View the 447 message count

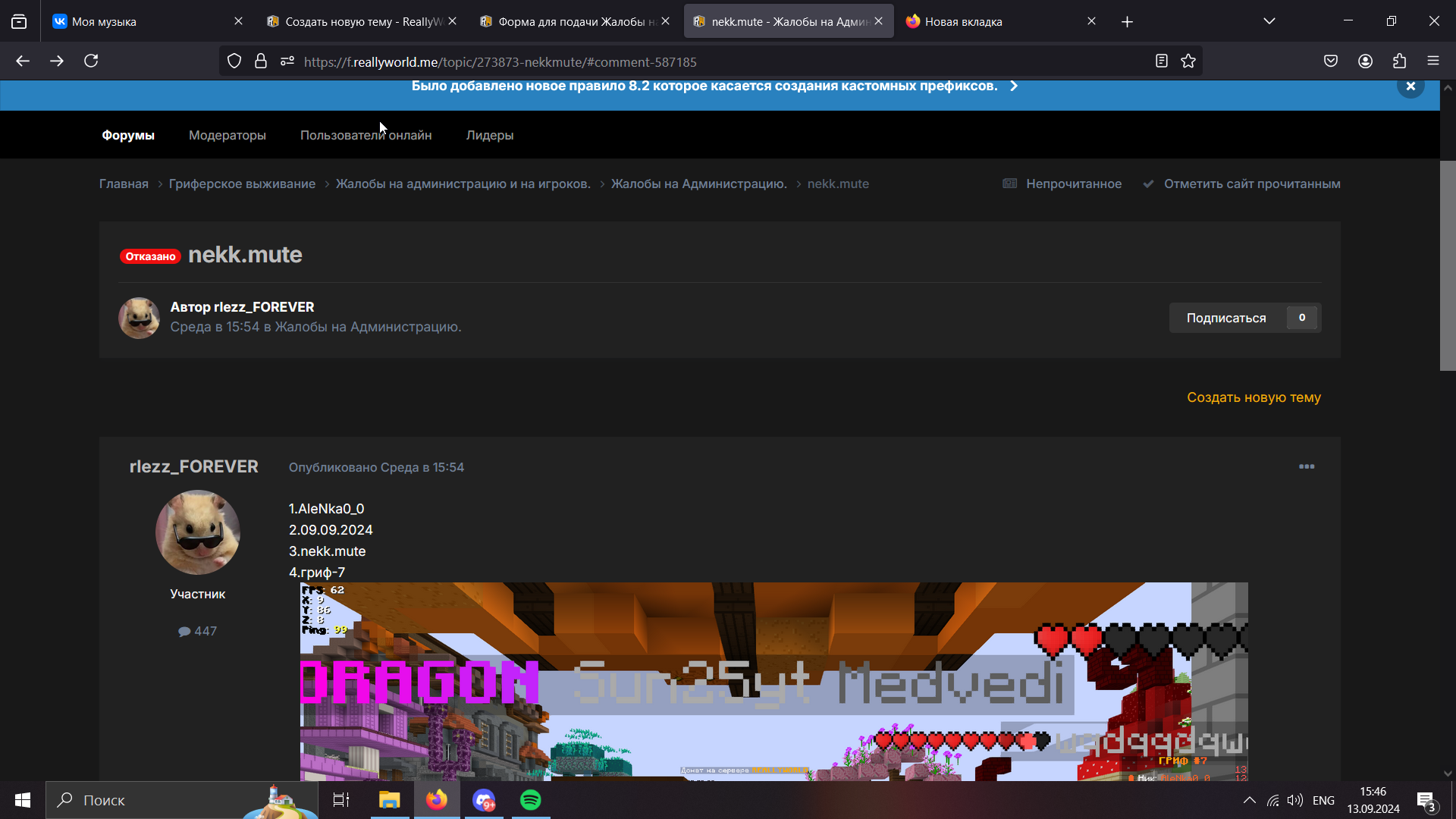tap(197, 631)
